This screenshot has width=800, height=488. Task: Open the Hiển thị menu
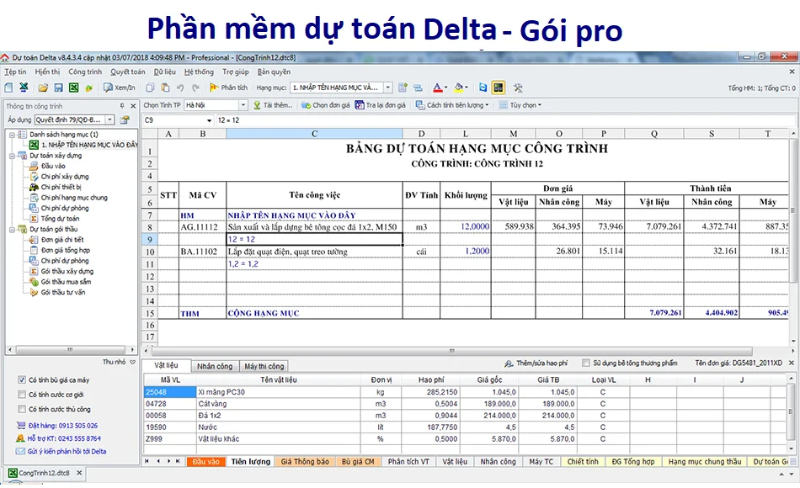click(47, 72)
